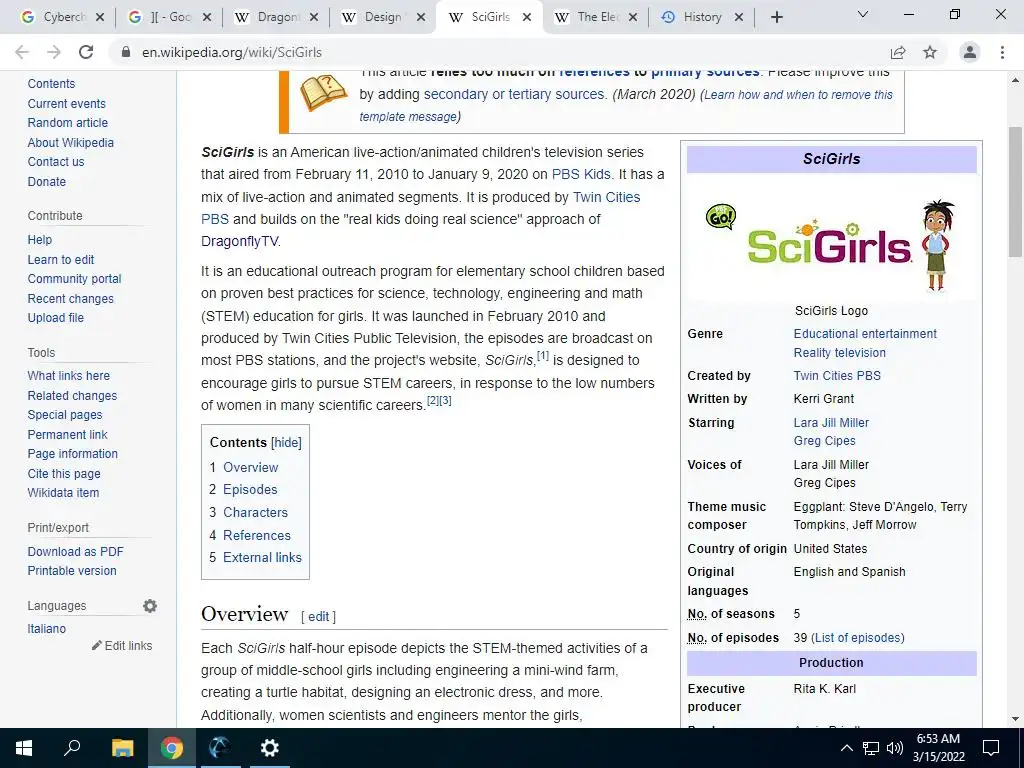Click the volume speaker icon
The image size is (1024, 768).
pyautogui.click(x=895, y=748)
